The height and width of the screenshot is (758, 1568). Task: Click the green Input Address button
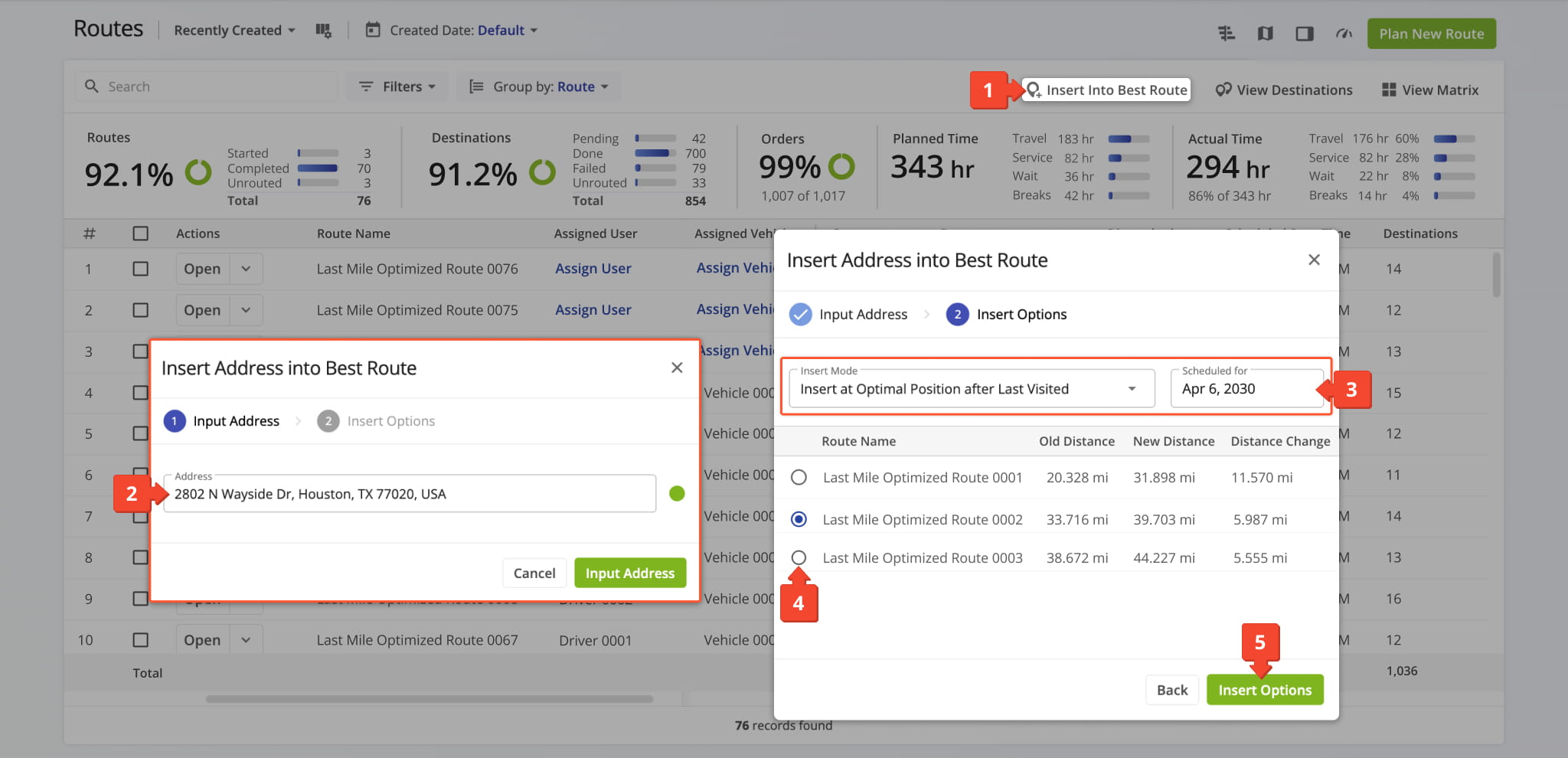point(630,573)
